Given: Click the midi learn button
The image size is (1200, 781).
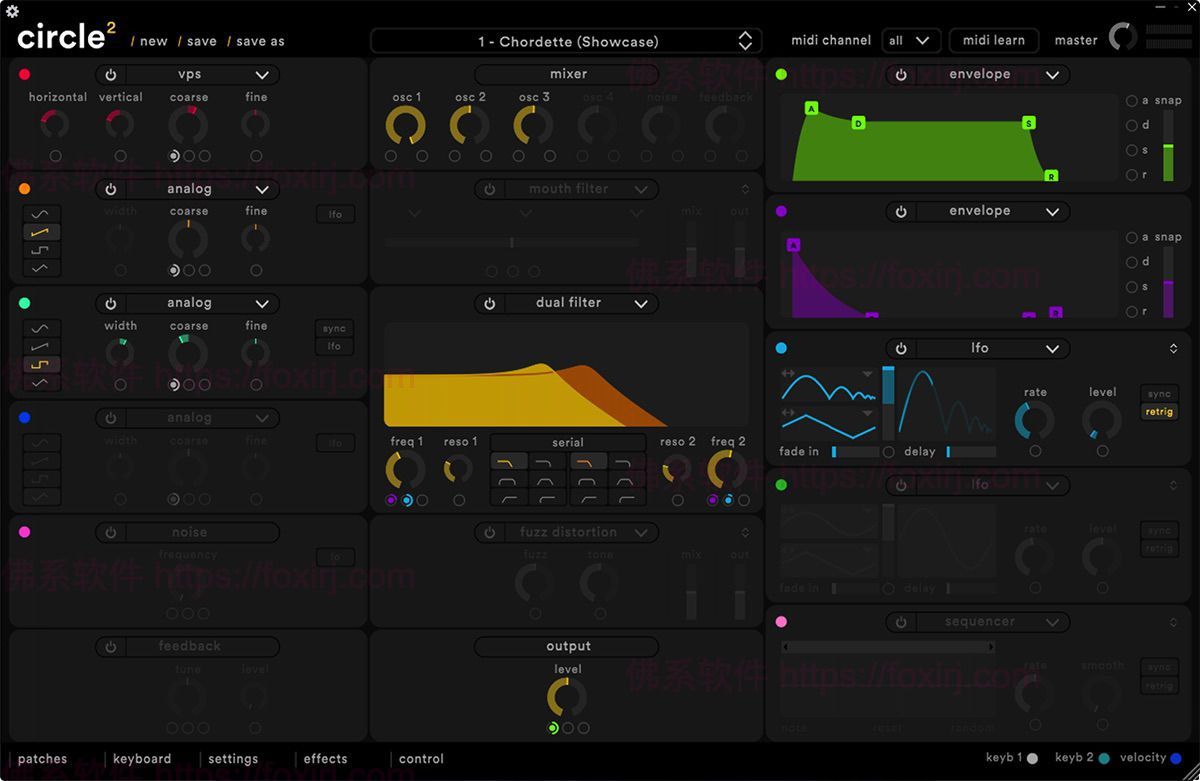Looking at the screenshot, I should 993,40.
